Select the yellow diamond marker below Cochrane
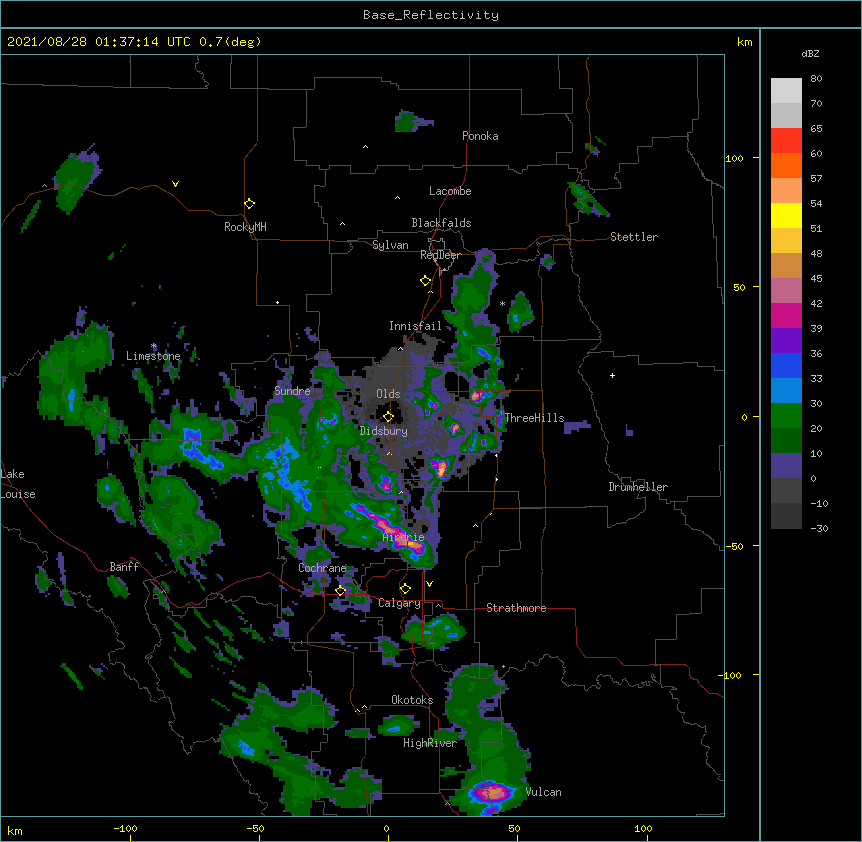The width and height of the screenshot is (862, 842). point(340,591)
